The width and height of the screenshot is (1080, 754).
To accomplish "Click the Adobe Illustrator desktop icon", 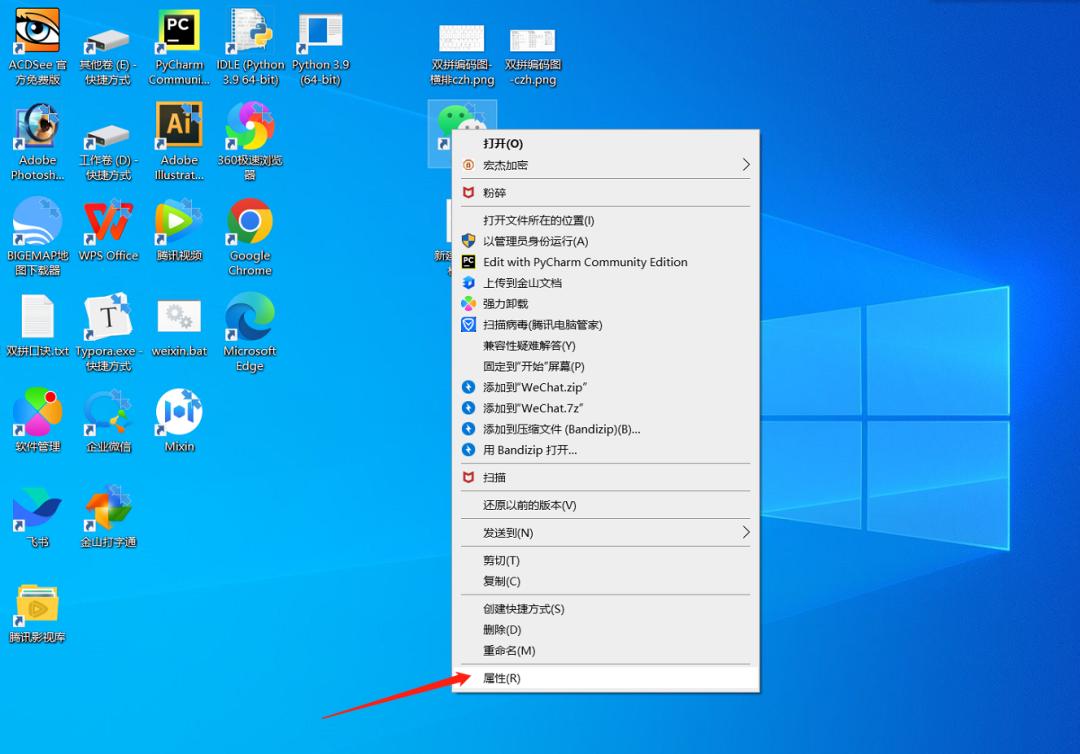I will 179,125.
